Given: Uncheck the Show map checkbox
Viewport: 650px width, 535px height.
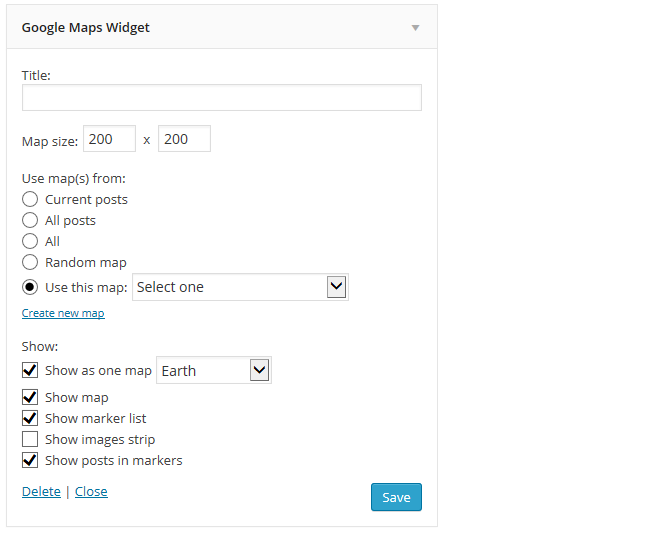Looking at the screenshot, I should [x=30, y=397].
